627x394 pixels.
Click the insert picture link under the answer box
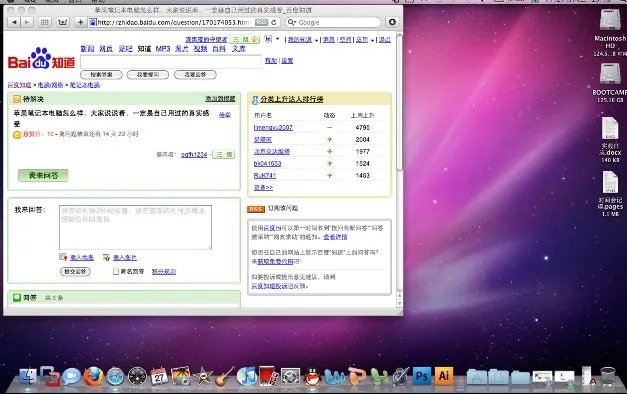point(125,258)
